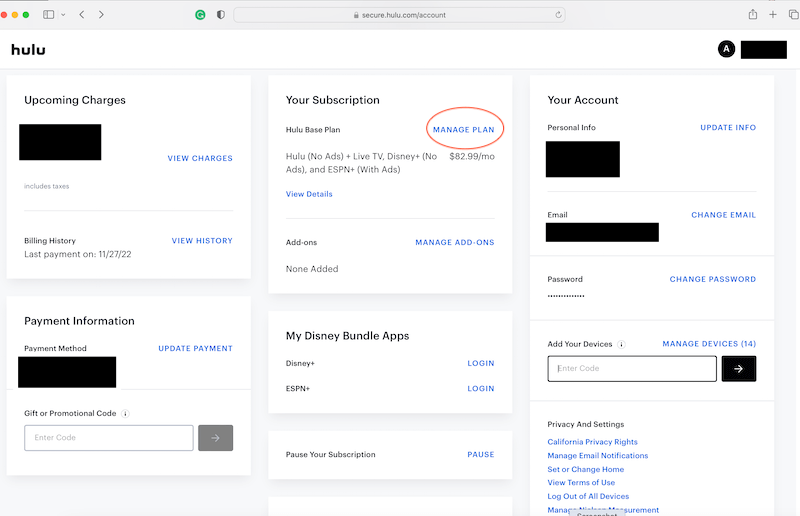Open Manage Add-ons link
This screenshot has width=800, height=516.
(455, 242)
